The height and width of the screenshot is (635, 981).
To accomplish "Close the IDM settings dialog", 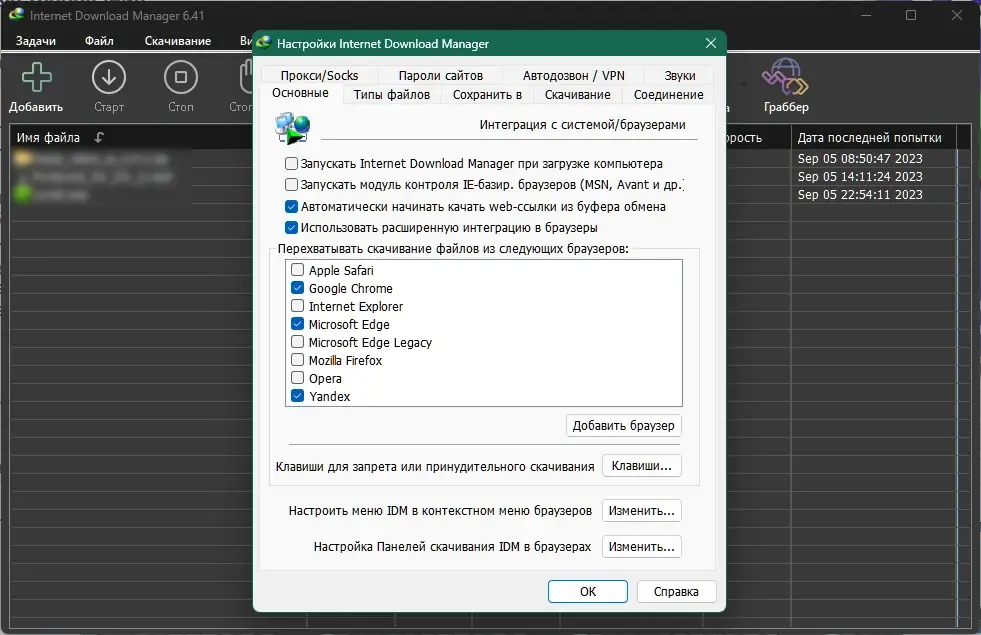I will (x=711, y=43).
